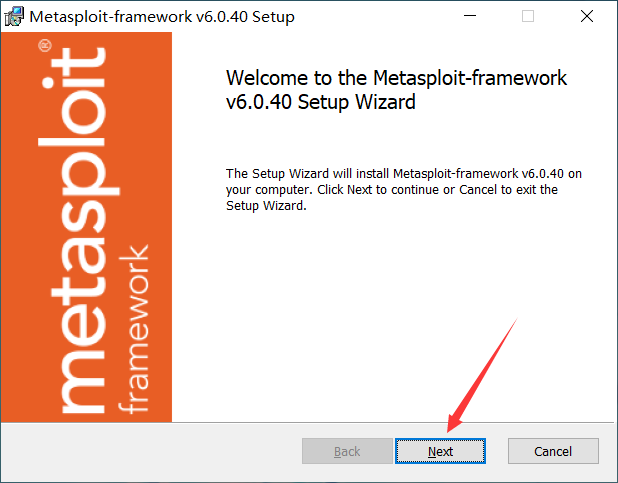Click the "The Setup Wizard will install" paragraph
Screen dimensions: 618x483
[404, 190]
